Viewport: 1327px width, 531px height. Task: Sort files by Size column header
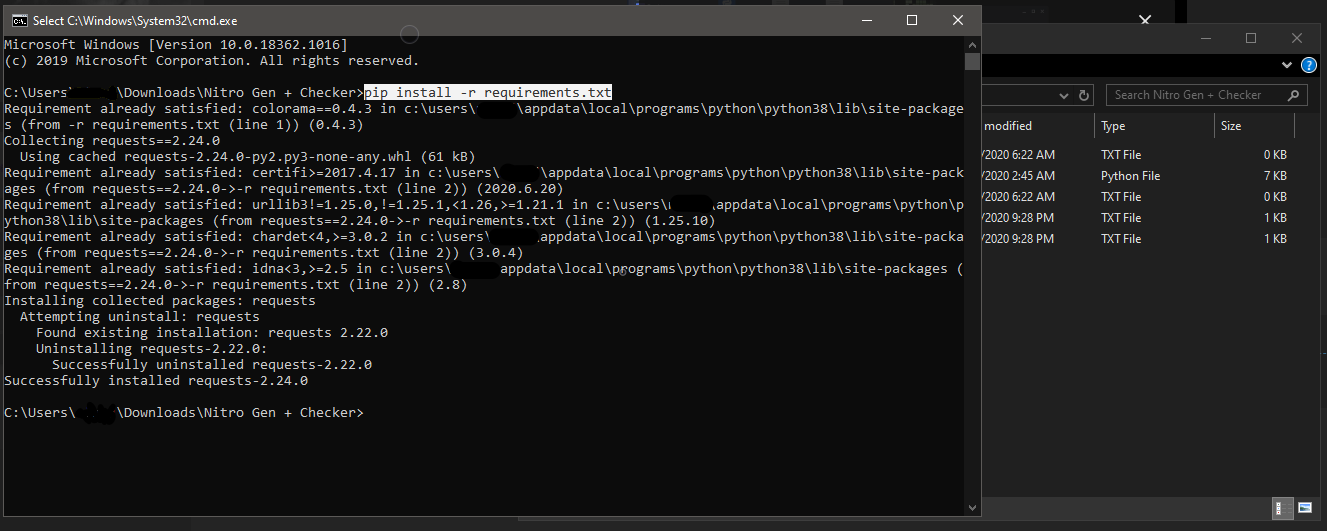coord(1253,126)
